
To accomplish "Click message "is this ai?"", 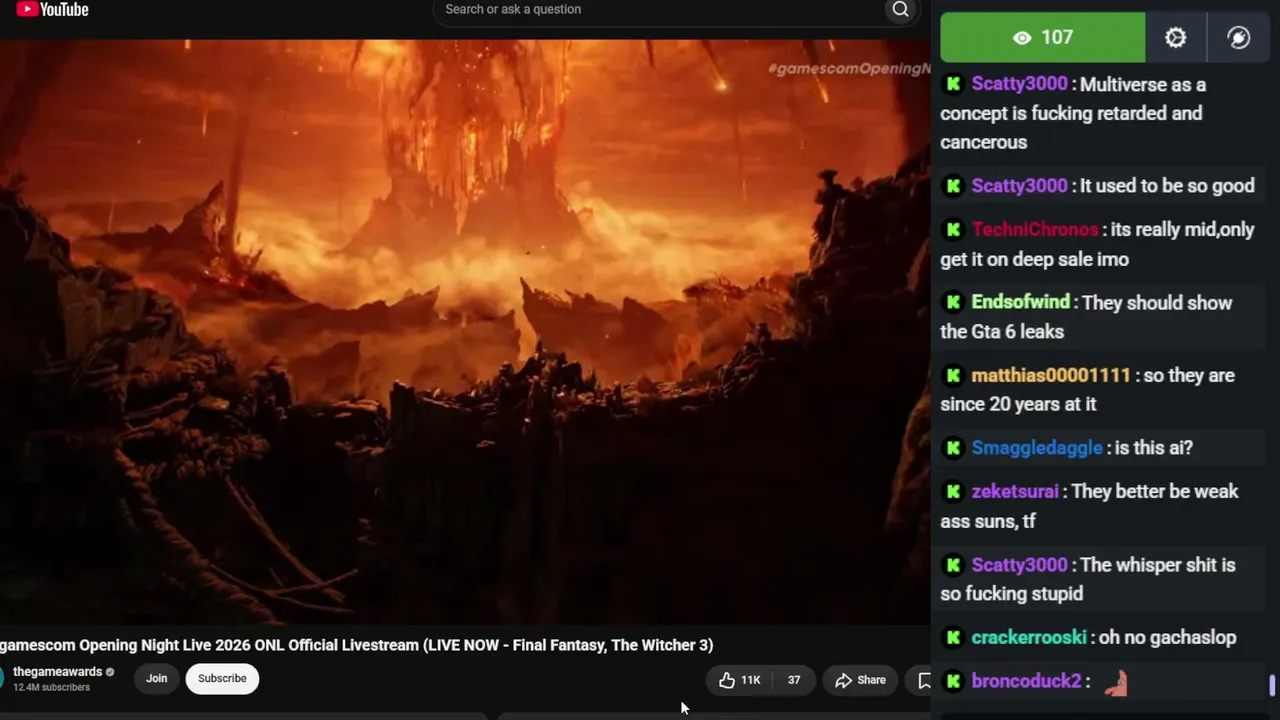I will click(x=1153, y=448).
